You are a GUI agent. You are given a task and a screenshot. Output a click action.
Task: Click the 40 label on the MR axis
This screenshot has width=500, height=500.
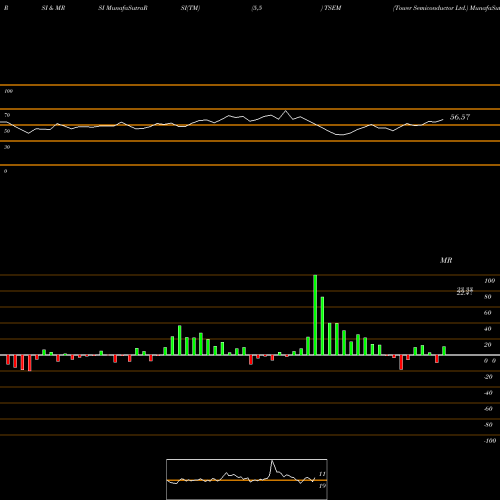[x=488, y=329]
